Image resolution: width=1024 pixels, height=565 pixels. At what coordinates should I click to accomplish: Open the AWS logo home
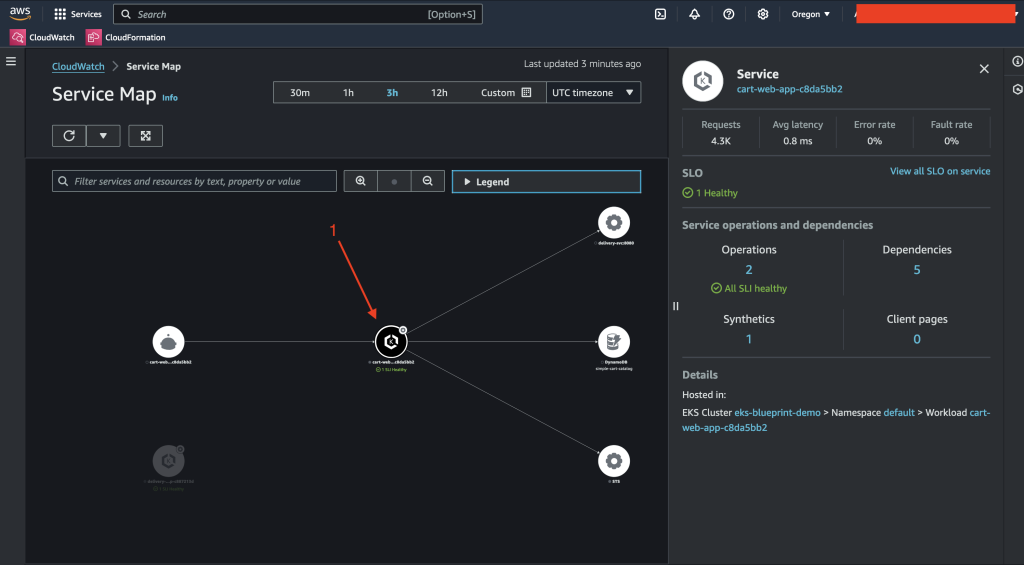(x=20, y=14)
